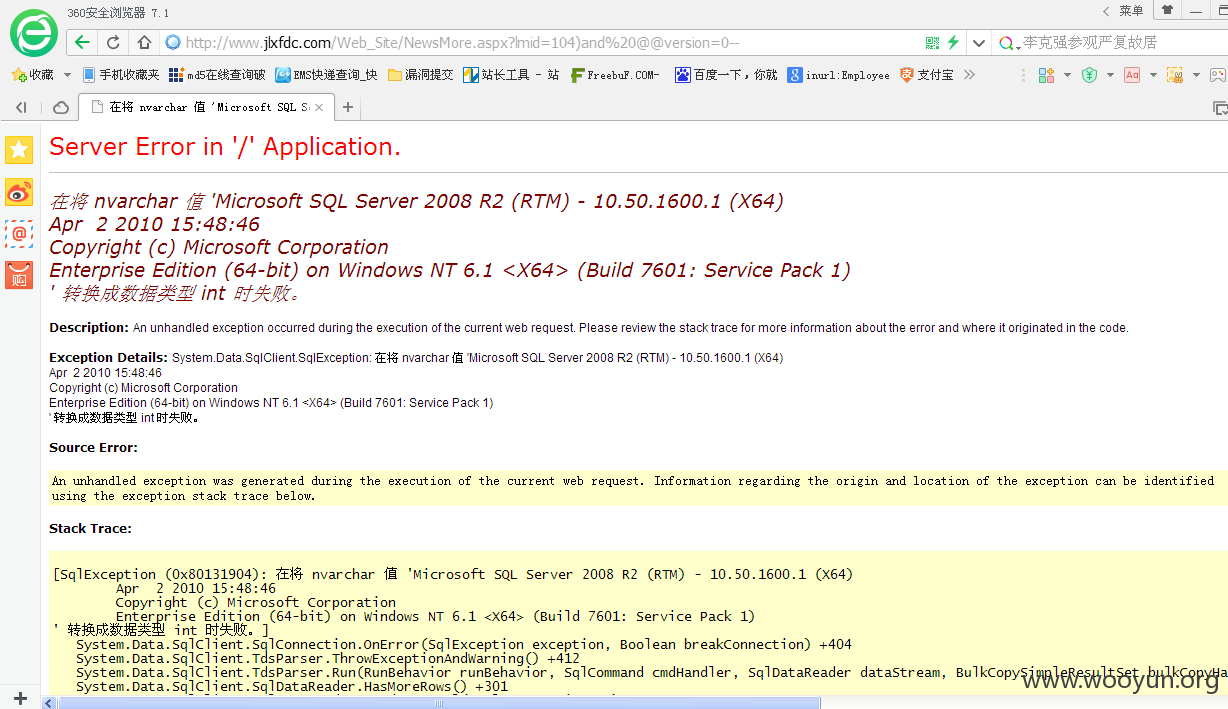Click the skin (shirt) icon in title bar

(1167, 10)
